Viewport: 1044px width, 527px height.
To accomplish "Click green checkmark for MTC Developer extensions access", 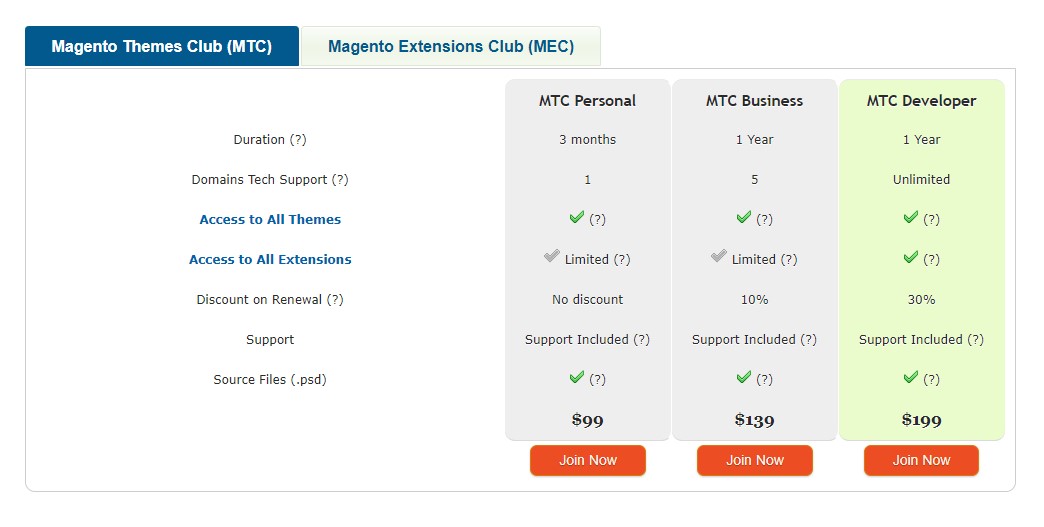I will [x=911, y=257].
